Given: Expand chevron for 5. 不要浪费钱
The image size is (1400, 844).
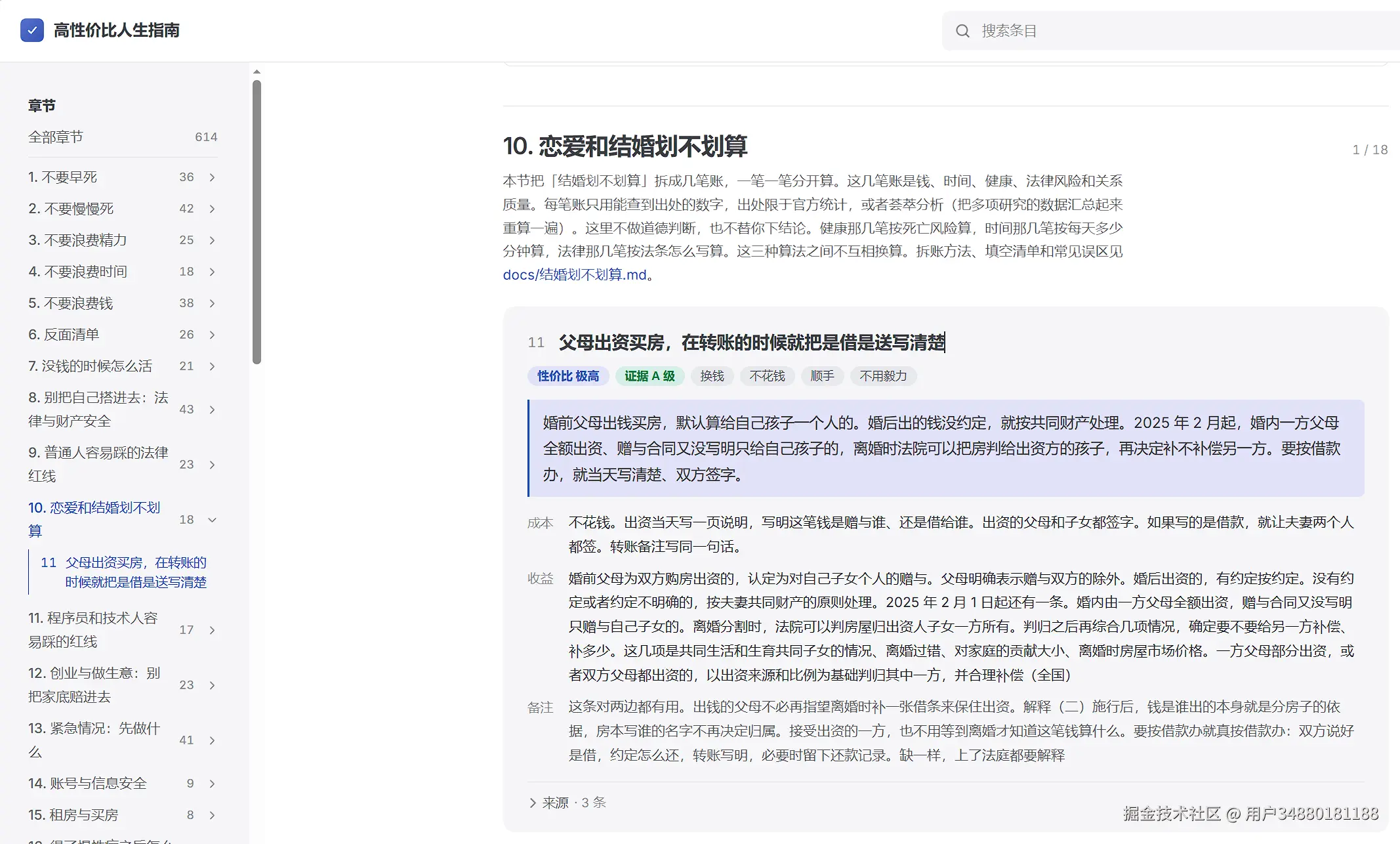Looking at the screenshot, I should click(x=212, y=303).
